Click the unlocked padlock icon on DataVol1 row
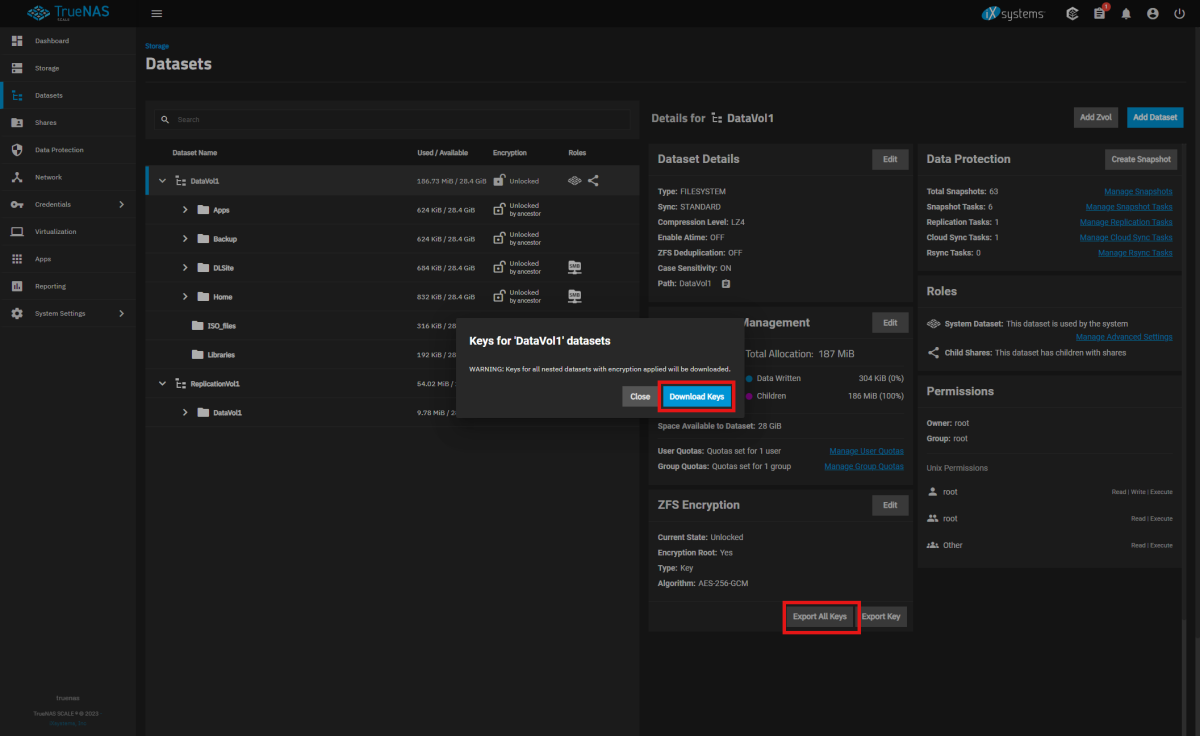The image size is (1200, 736). click(499, 181)
